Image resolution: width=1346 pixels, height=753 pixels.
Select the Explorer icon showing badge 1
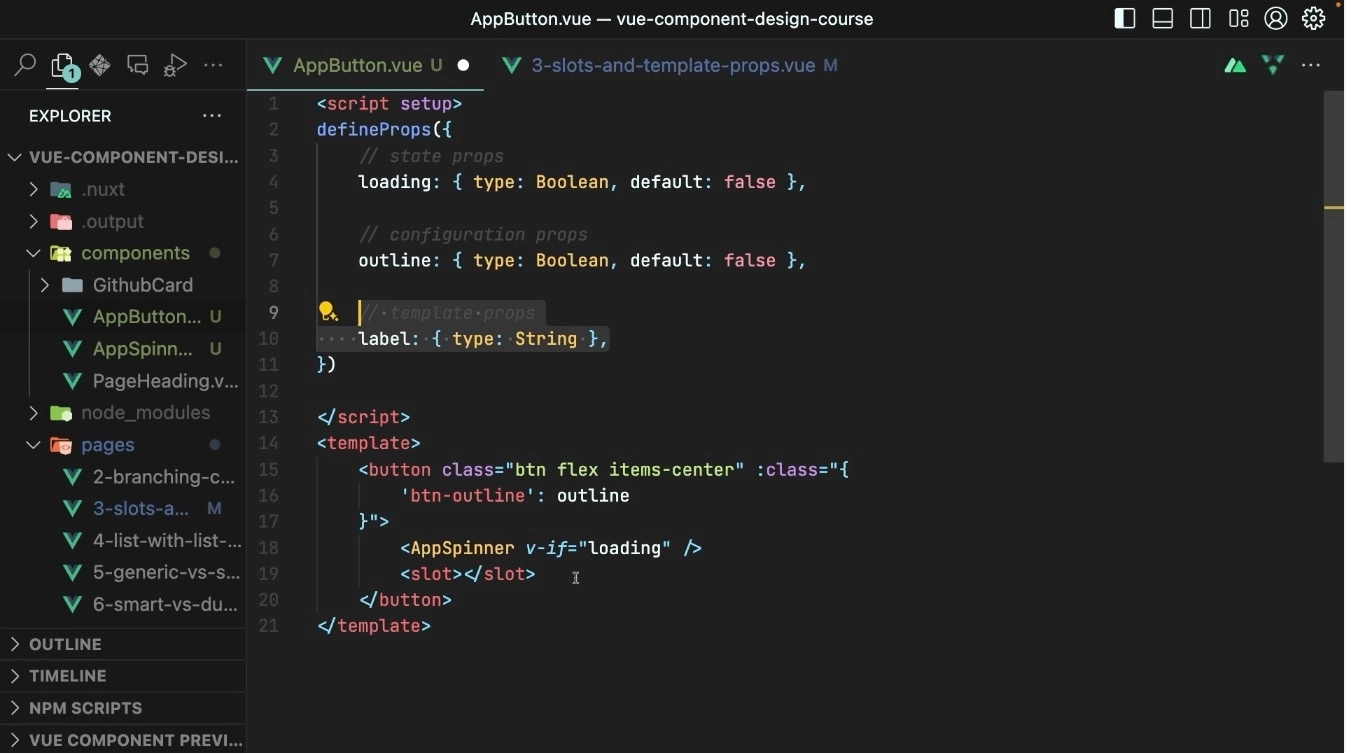[x=62, y=64]
